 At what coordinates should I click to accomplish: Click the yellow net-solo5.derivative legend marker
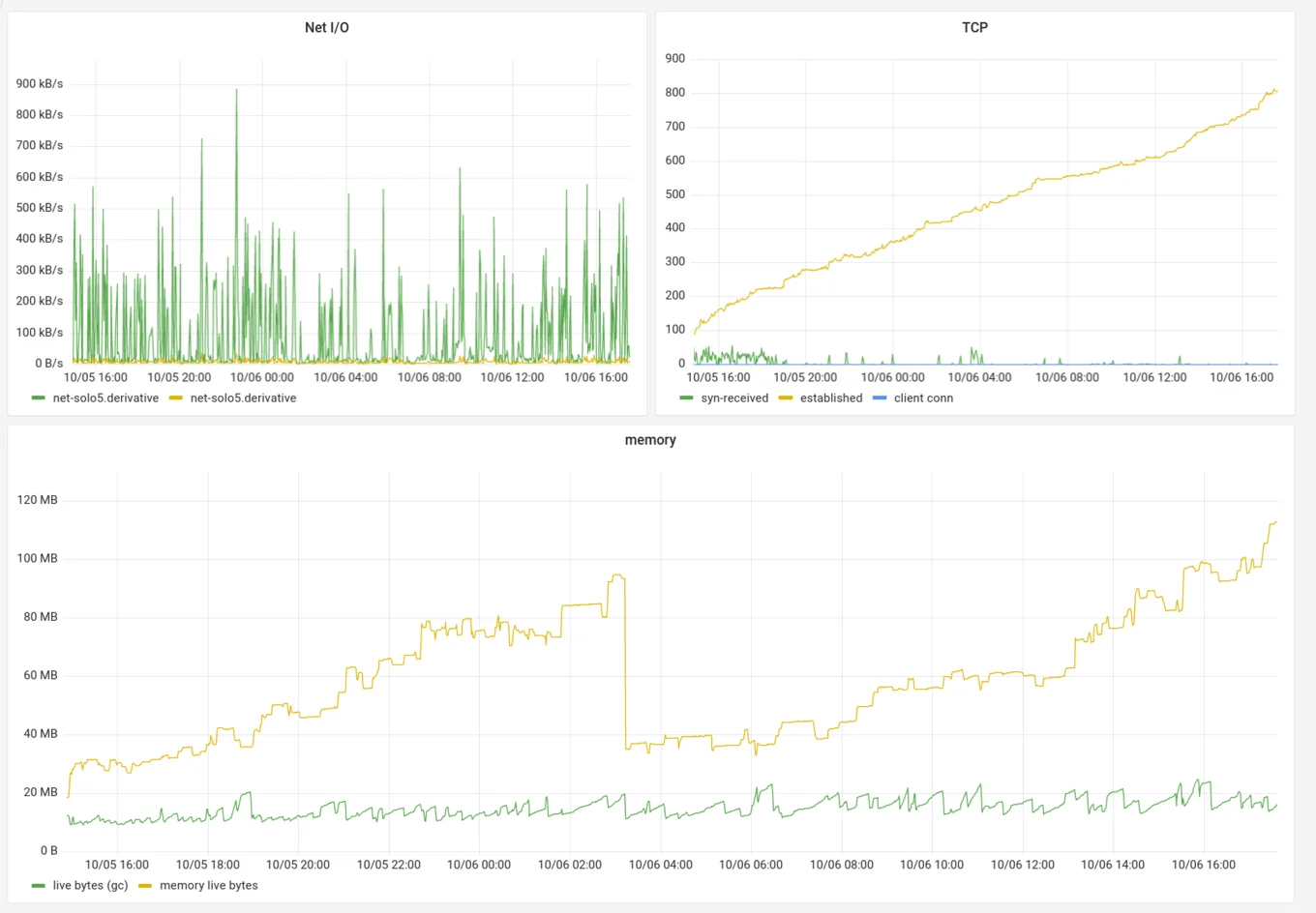point(178,398)
